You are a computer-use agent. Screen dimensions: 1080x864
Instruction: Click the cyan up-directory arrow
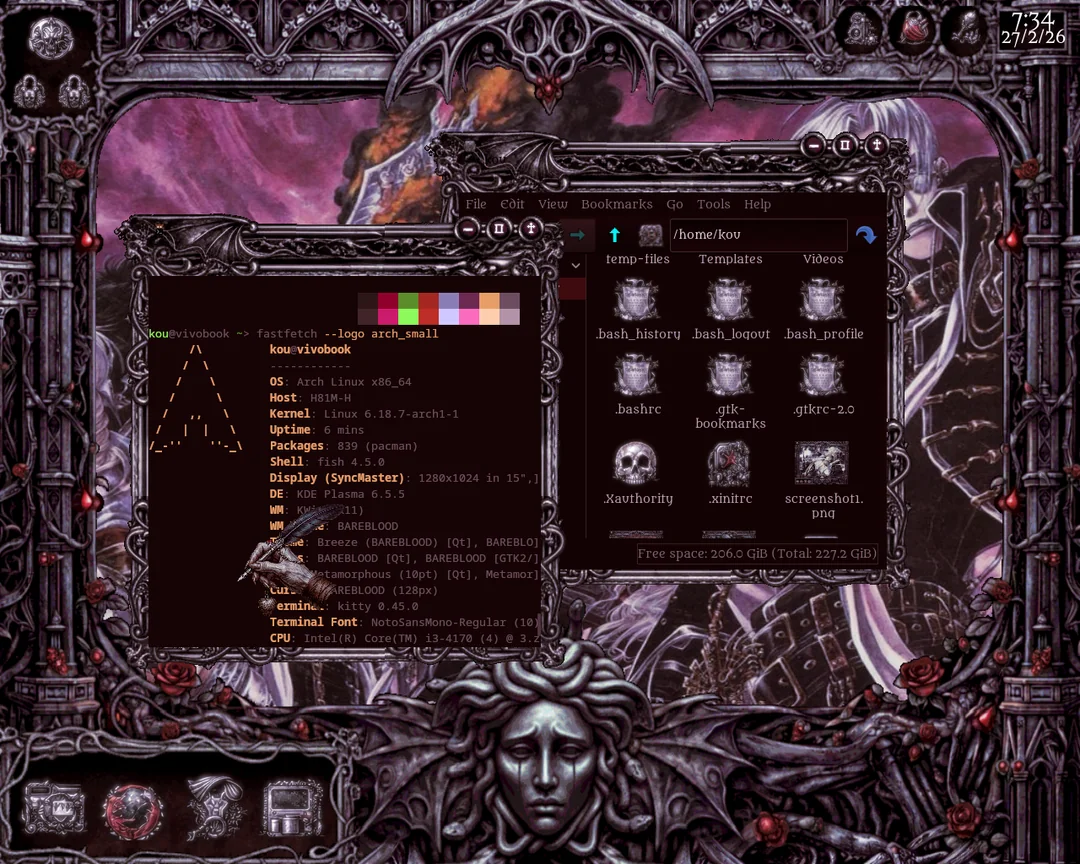(x=614, y=235)
